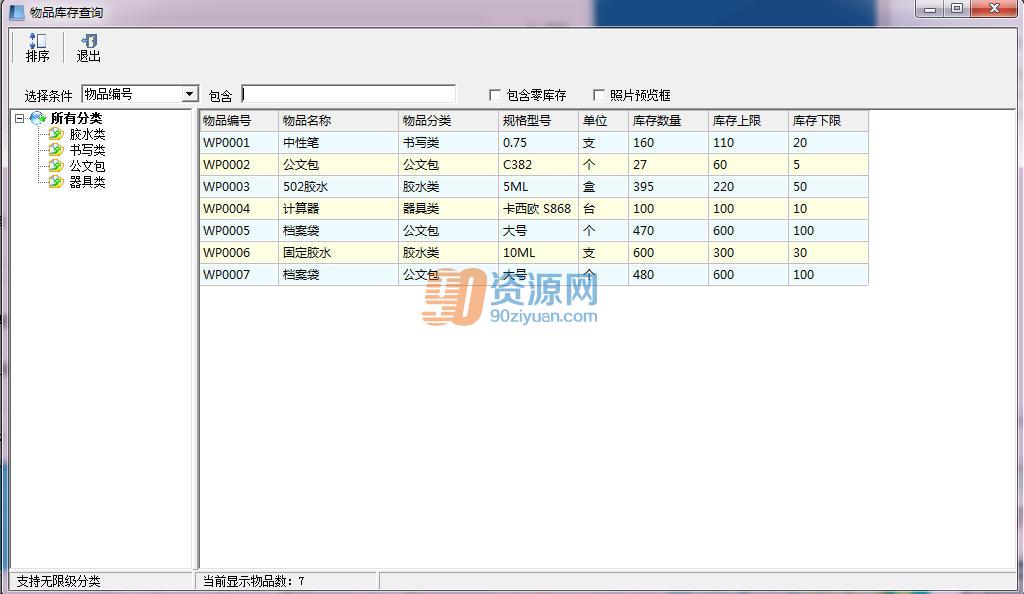Open the 选择条件 dropdown arrow

click(189, 94)
